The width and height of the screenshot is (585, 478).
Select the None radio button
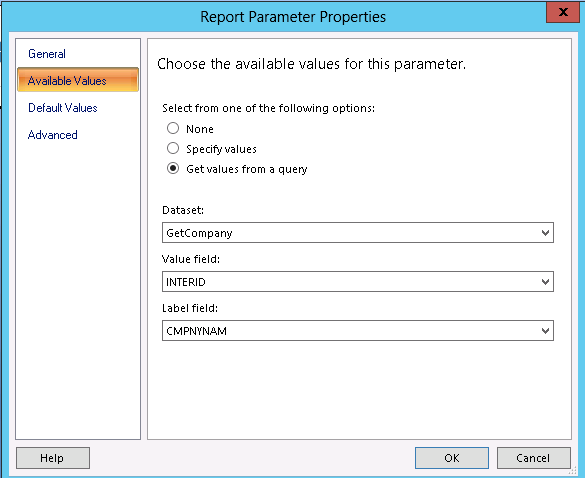pyautogui.click(x=173, y=128)
